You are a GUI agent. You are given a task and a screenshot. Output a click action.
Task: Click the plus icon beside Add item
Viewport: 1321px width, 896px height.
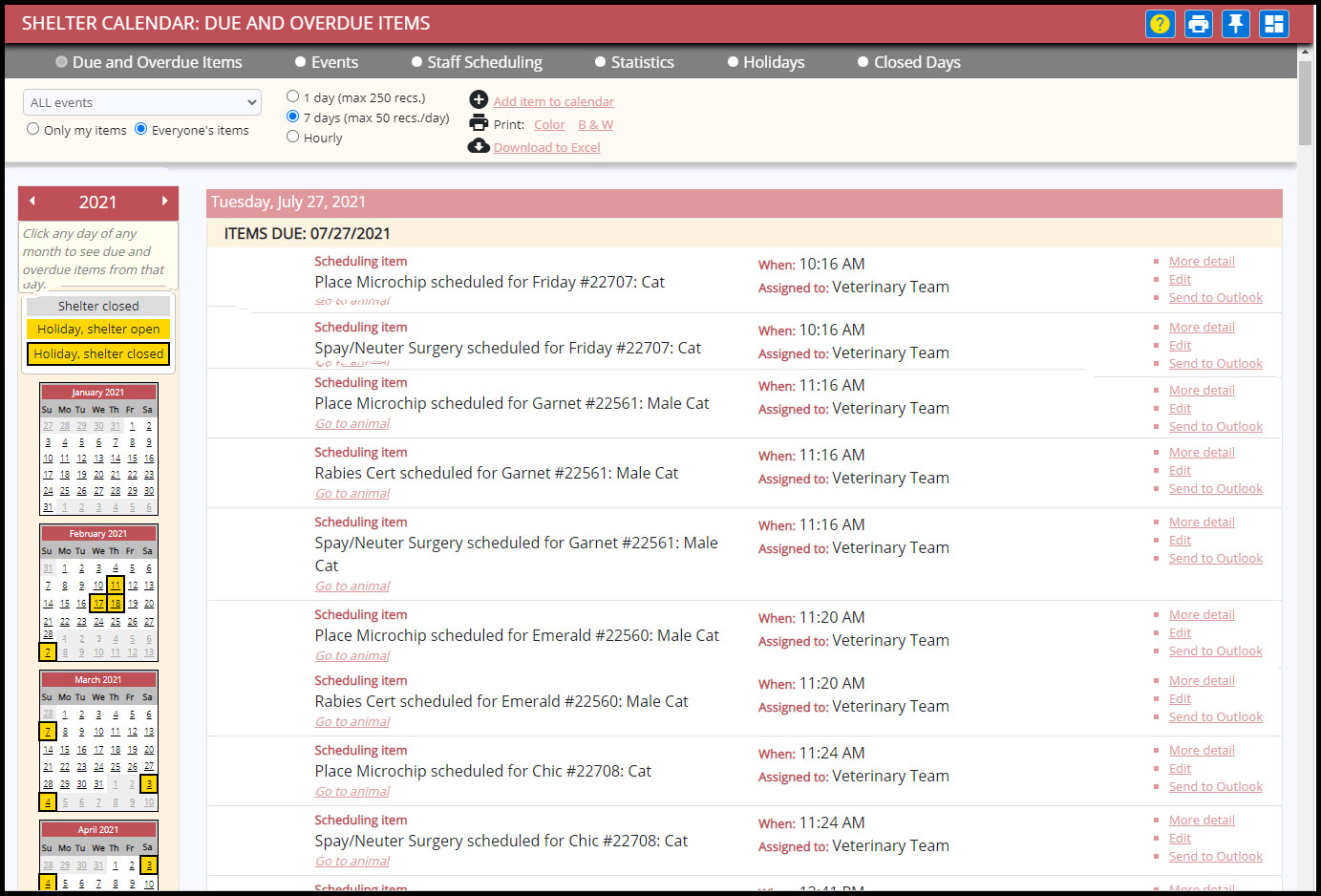click(479, 99)
